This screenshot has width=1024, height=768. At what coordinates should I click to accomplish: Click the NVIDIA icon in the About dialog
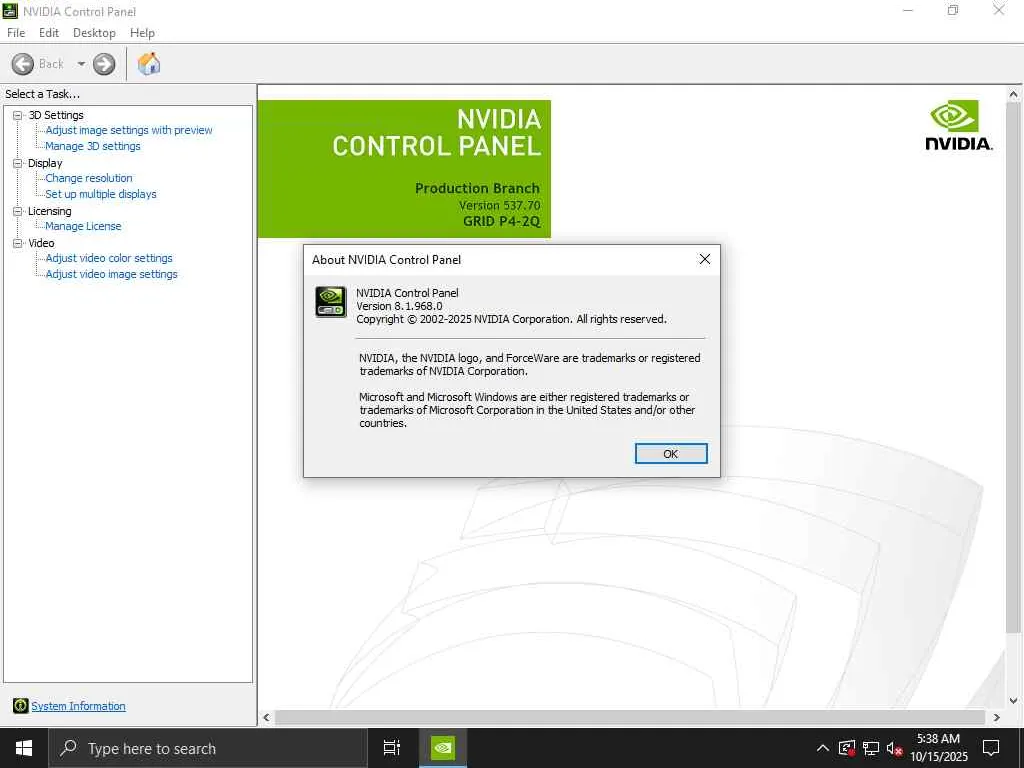click(331, 302)
